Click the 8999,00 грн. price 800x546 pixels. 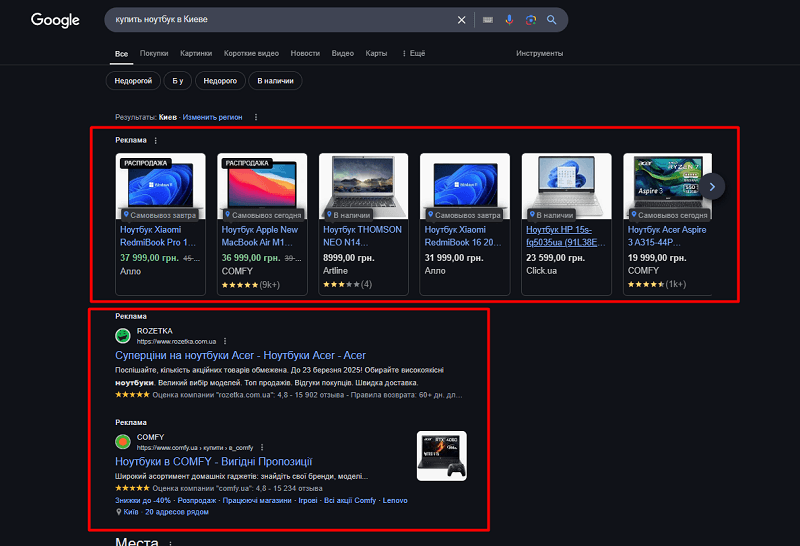point(348,258)
